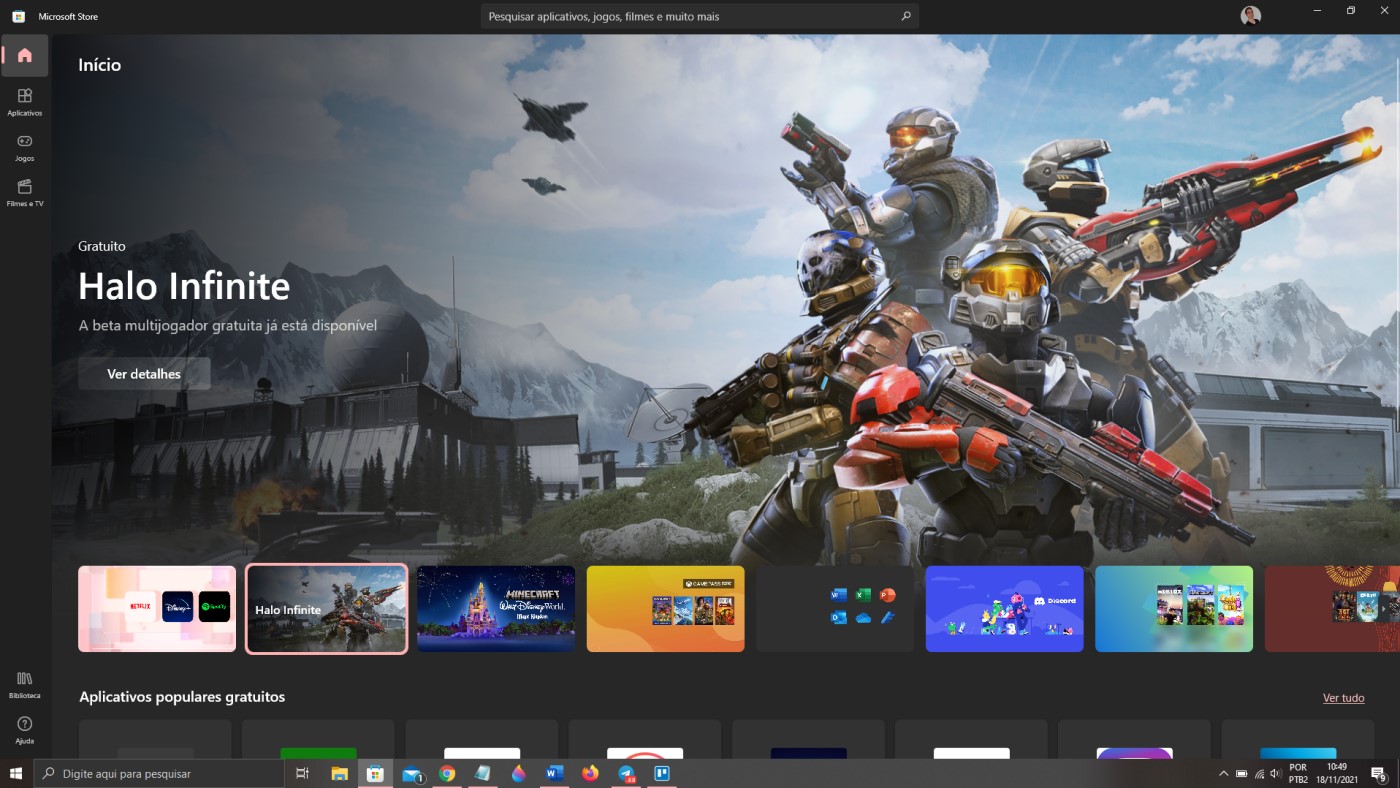Click the search magnifier icon in search box
This screenshot has width=1400, height=788.
(906, 16)
